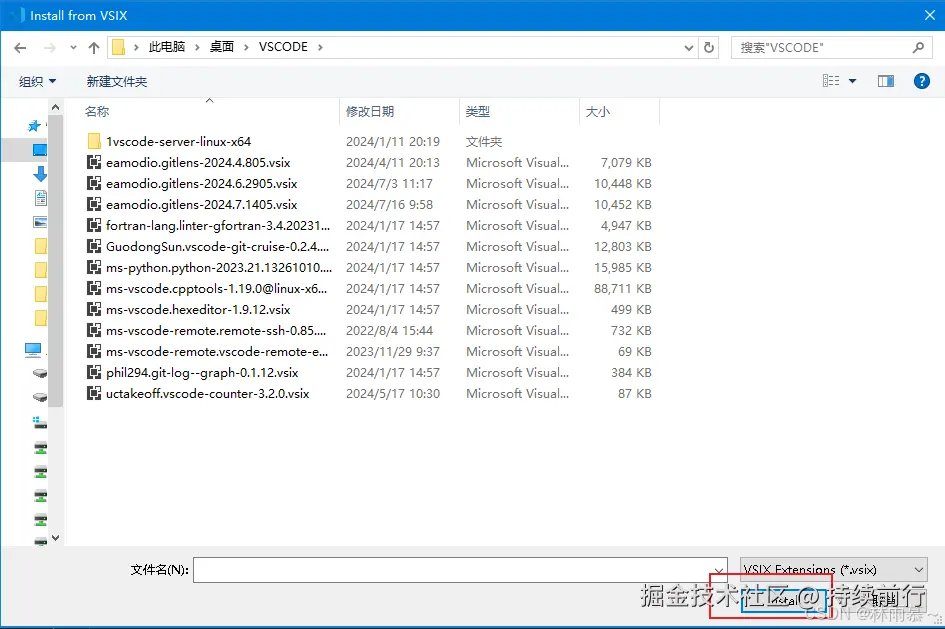Open the filename history dropdown arrow
Screen dimensions: 945x629
(718, 570)
